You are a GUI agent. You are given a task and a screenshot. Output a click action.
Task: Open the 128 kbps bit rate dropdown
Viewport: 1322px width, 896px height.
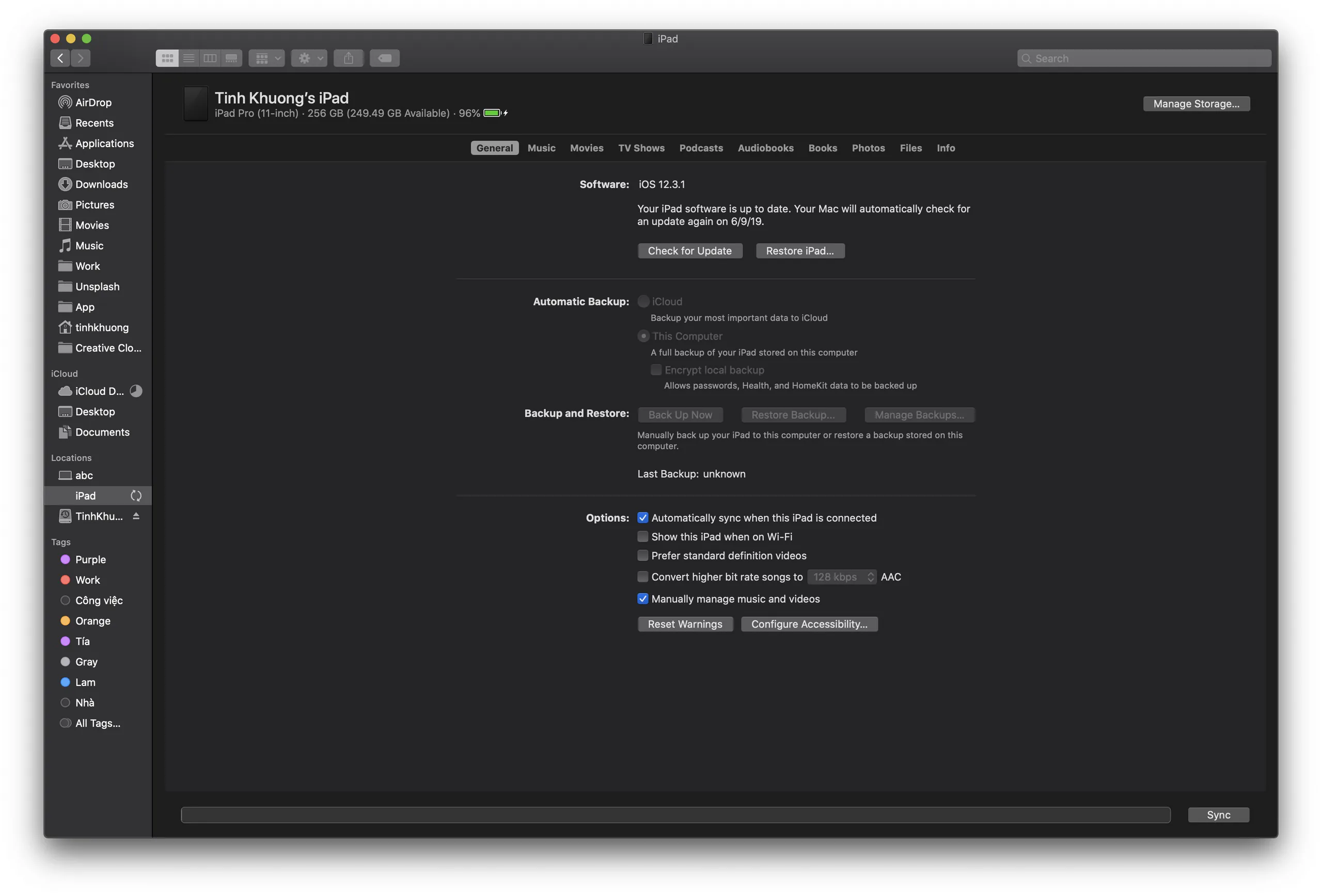click(842, 577)
